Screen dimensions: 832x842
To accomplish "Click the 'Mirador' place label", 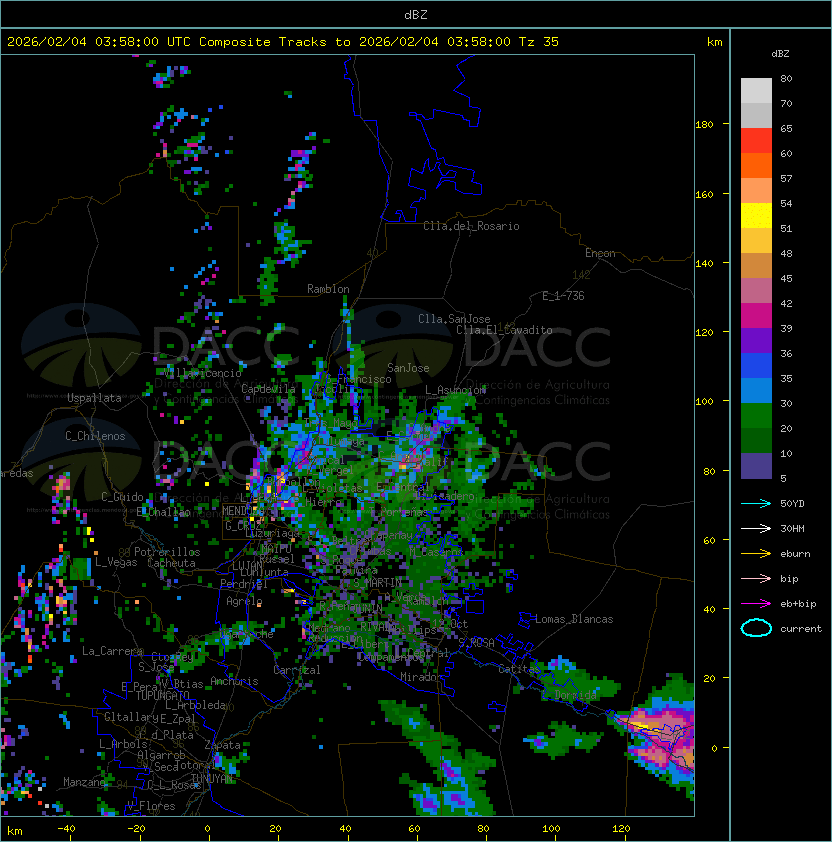I will (x=421, y=677).
